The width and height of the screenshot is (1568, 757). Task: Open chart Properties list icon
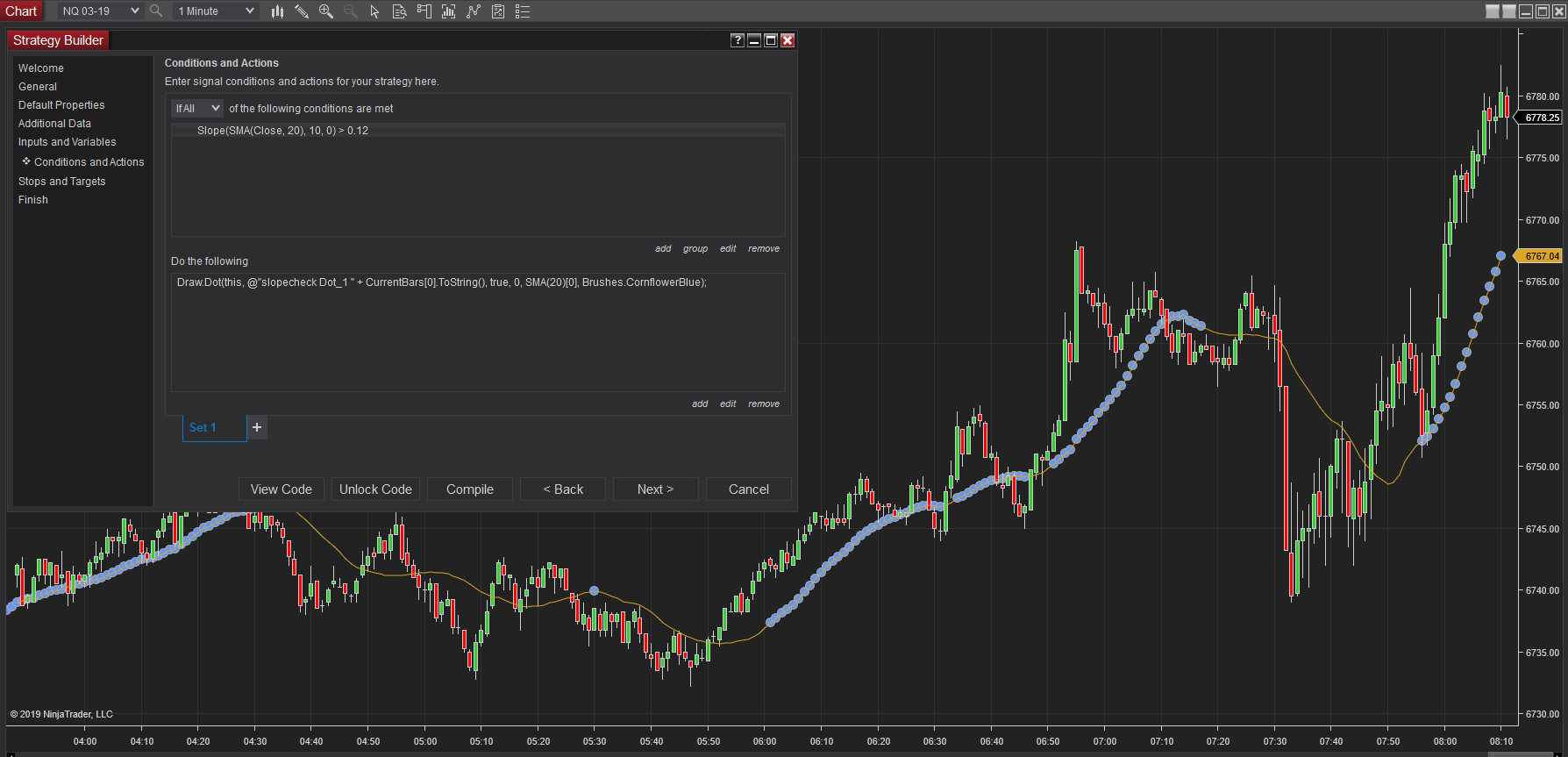(x=523, y=11)
